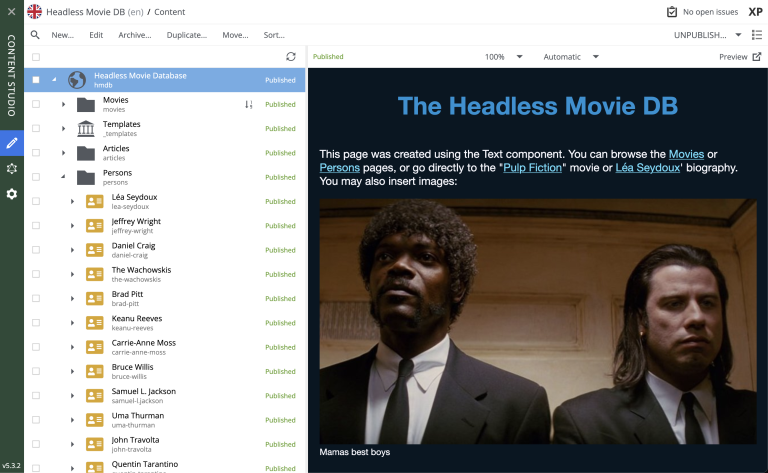Open the gear-outline widget icon in sidebar
This screenshot has height=473, width=768.
(12, 168)
